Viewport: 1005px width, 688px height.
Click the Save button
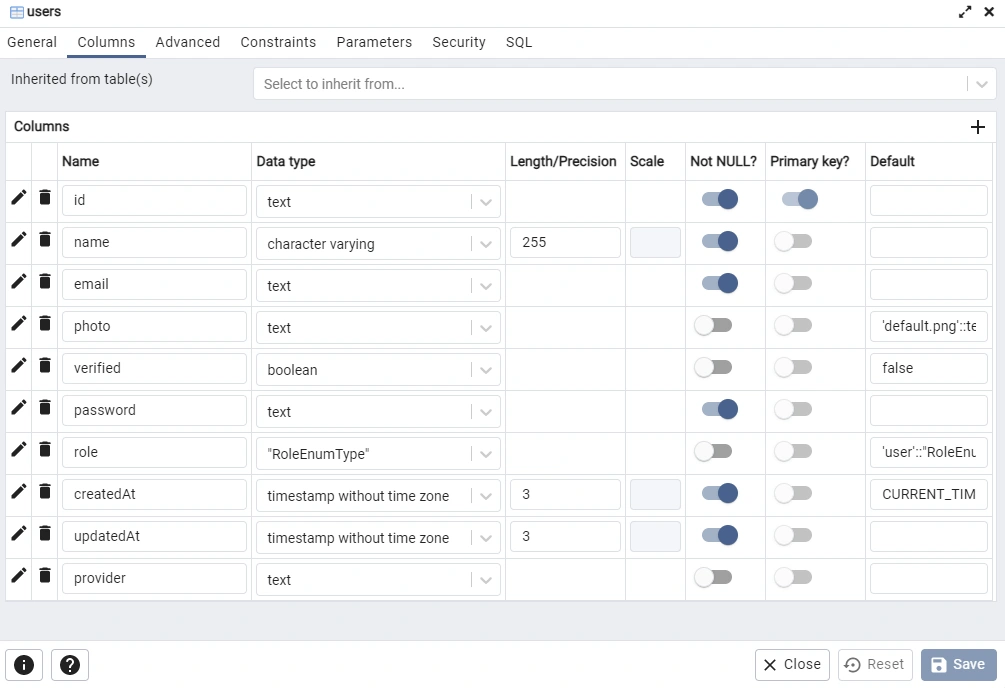(959, 665)
